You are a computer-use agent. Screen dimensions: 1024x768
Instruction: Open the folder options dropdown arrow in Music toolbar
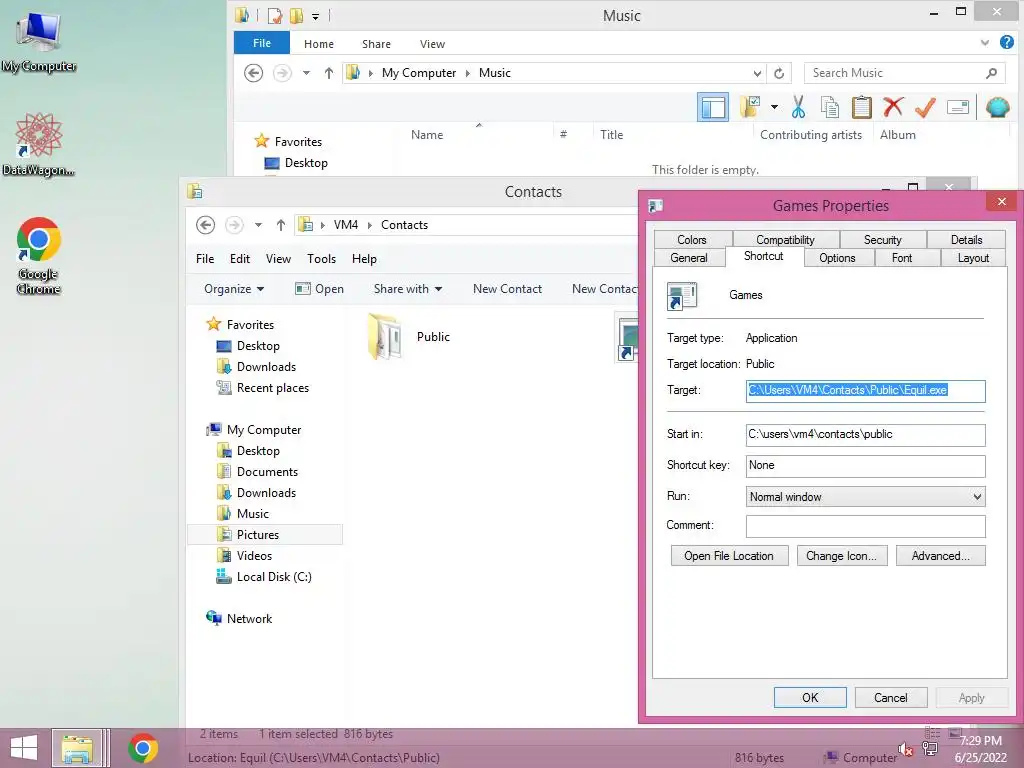(x=774, y=107)
